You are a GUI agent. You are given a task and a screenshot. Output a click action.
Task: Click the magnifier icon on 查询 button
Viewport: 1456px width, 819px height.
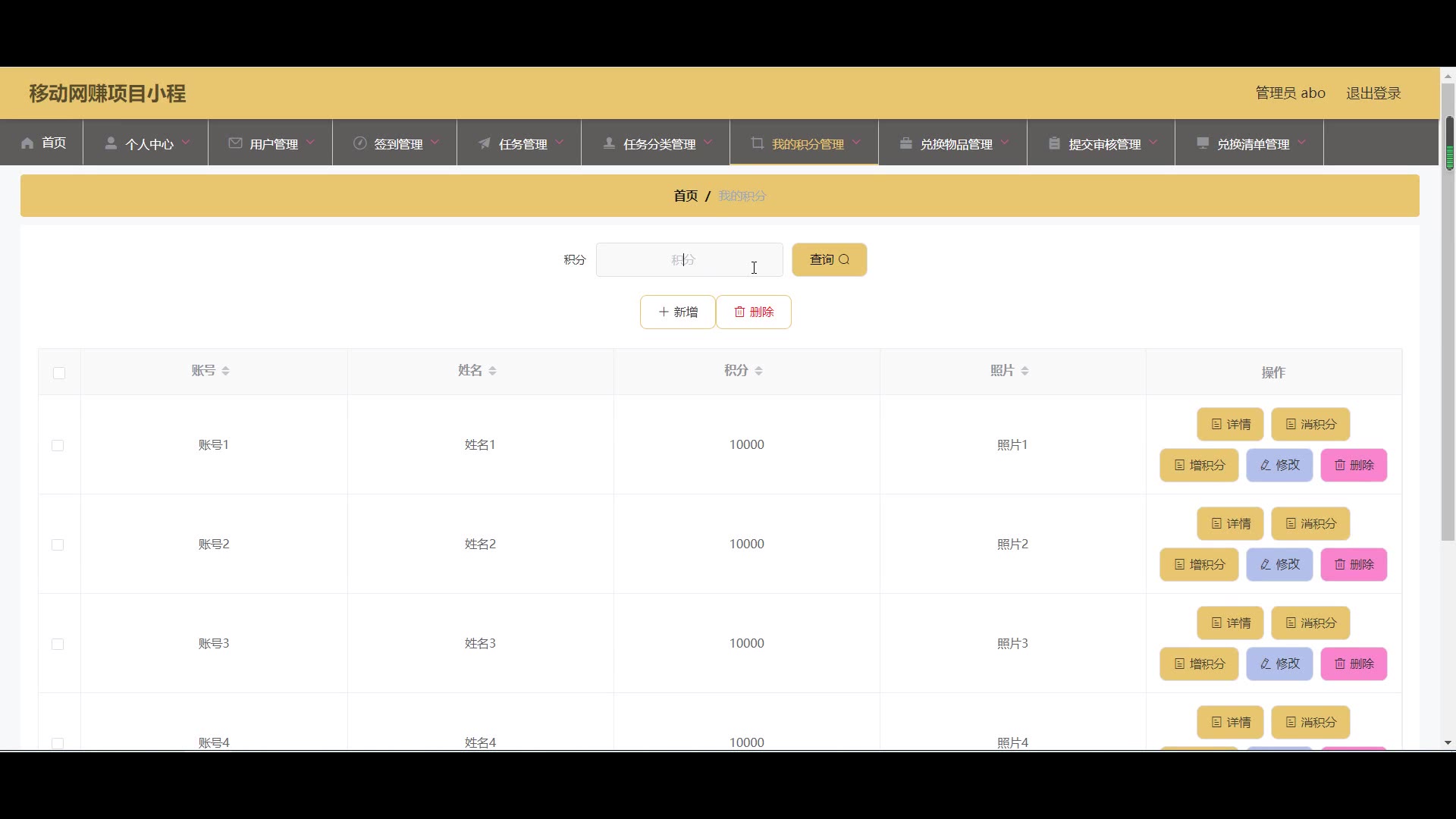pyautogui.click(x=844, y=259)
